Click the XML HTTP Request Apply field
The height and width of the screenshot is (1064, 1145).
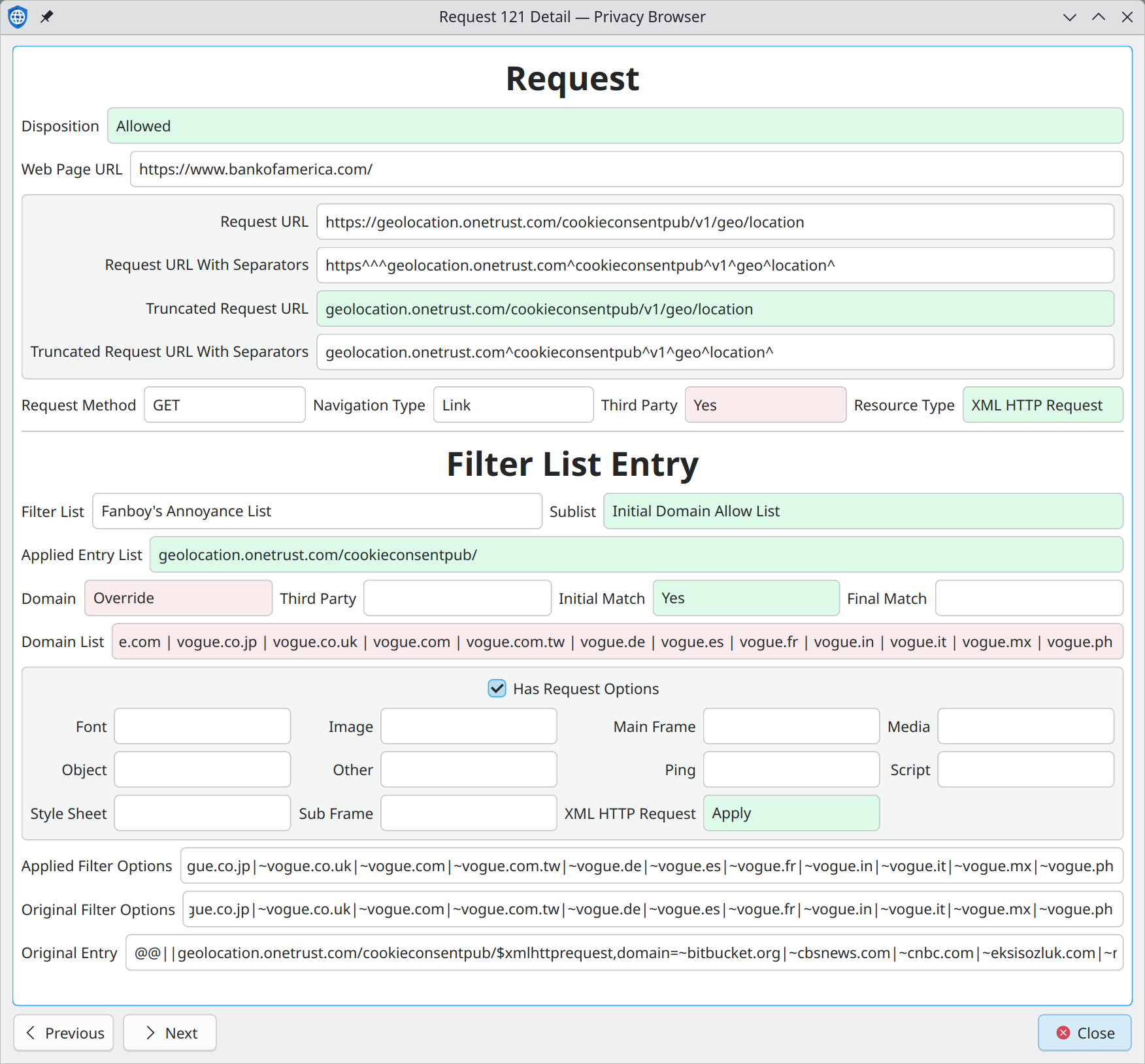click(791, 814)
